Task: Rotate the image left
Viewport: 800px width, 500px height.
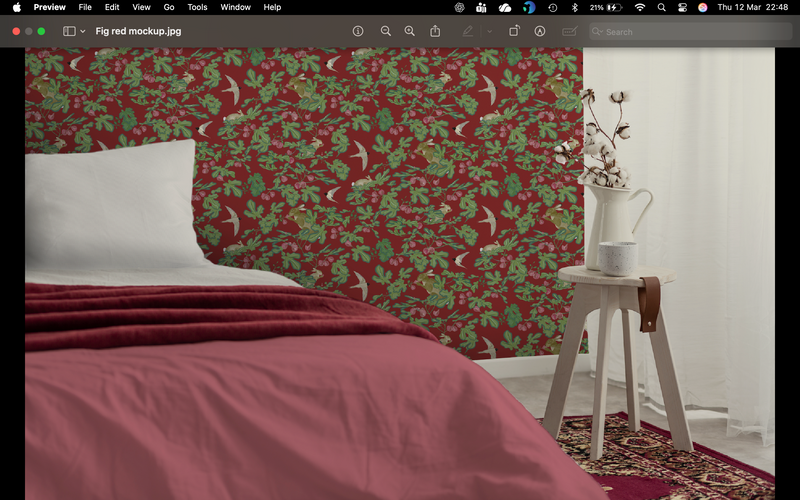Action: click(x=514, y=31)
